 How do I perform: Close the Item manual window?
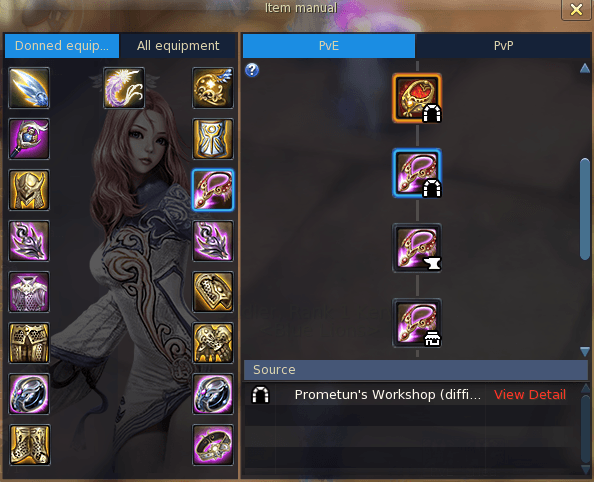[576, 9]
